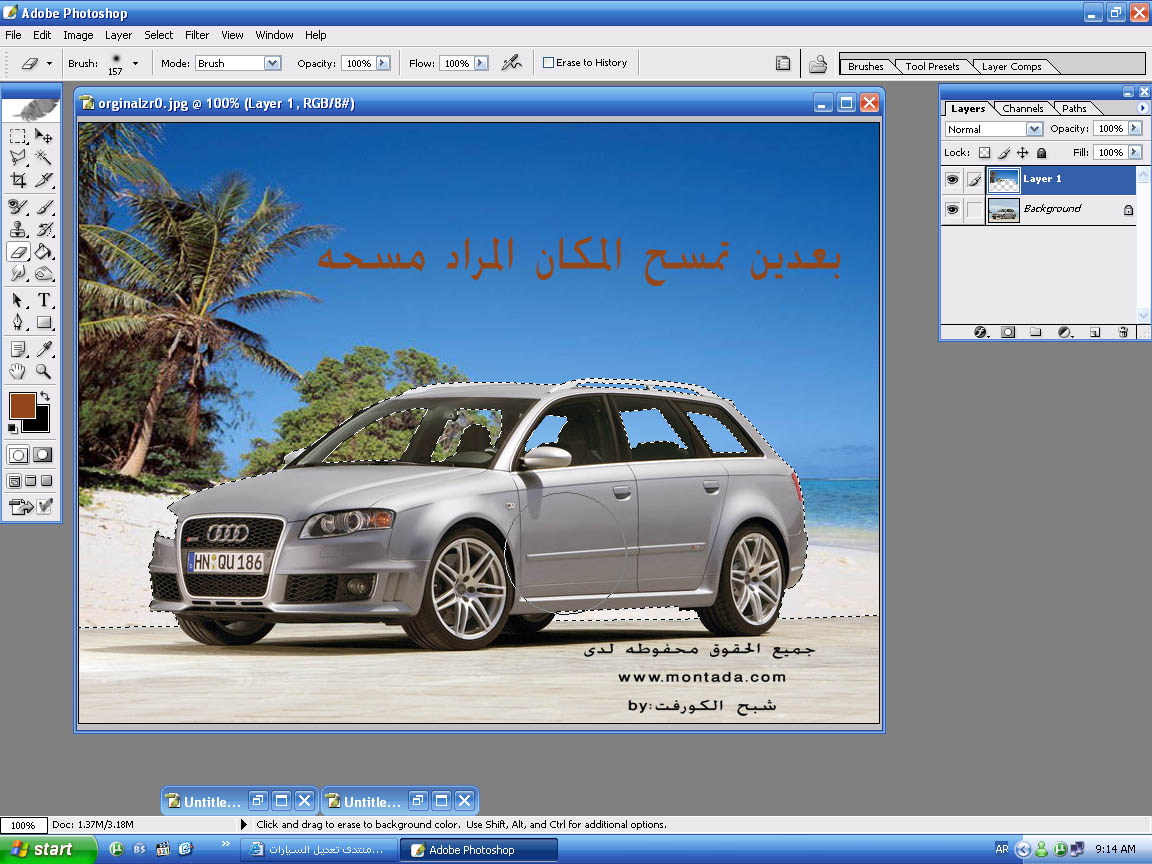This screenshot has height=864, width=1152.
Task: Pick the Polygonal Lasso tool
Action: [18, 157]
